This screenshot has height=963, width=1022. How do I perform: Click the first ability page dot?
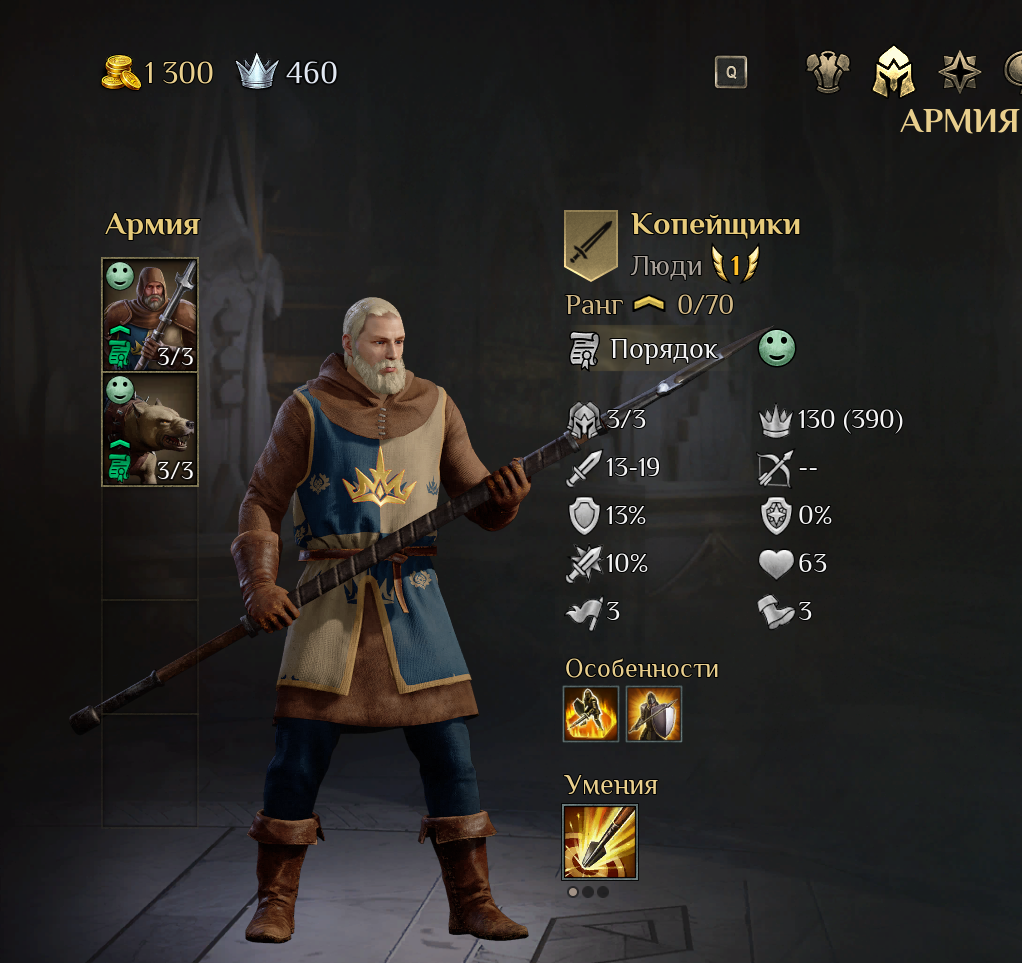click(x=573, y=892)
